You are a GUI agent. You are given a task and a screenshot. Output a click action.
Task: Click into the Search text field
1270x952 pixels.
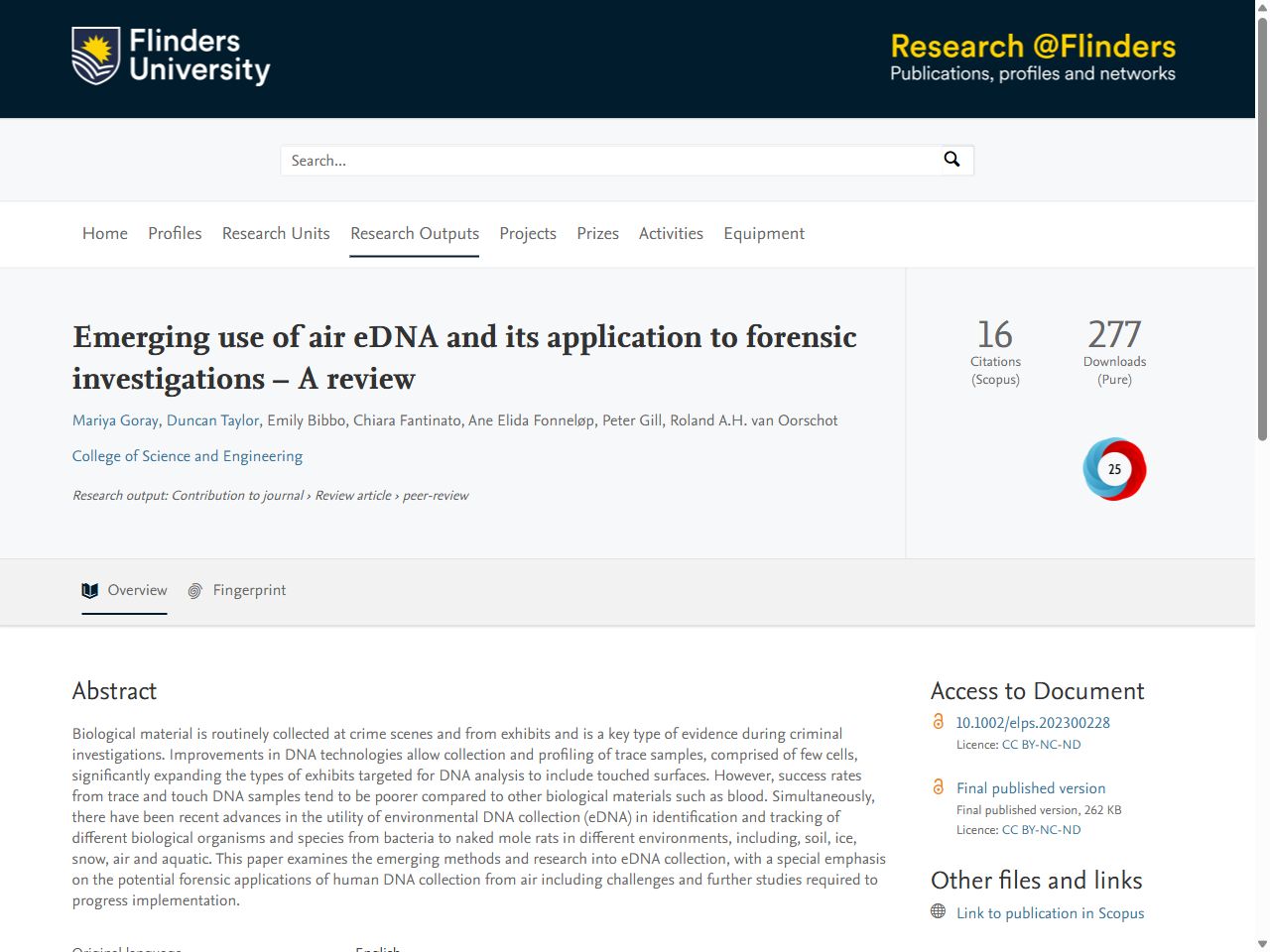point(610,161)
